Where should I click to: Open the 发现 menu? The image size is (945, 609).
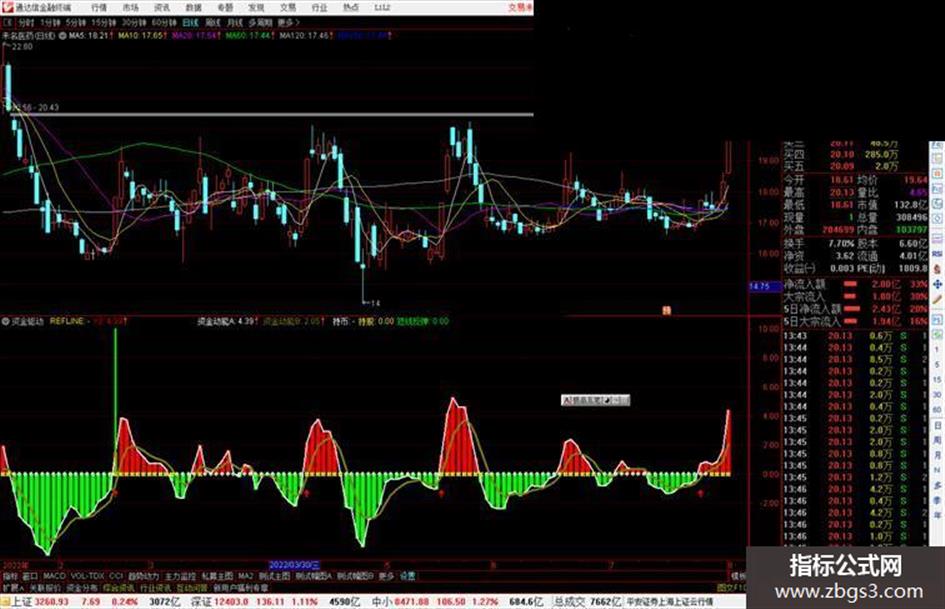coord(256,7)
